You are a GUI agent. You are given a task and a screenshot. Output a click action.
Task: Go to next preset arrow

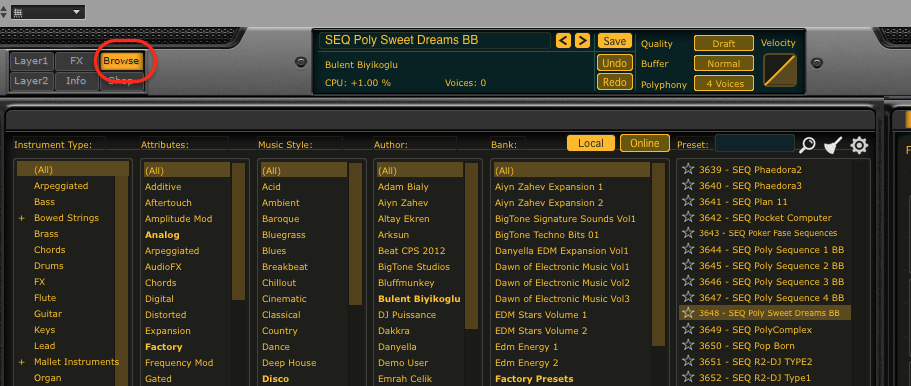pos(582,41)
